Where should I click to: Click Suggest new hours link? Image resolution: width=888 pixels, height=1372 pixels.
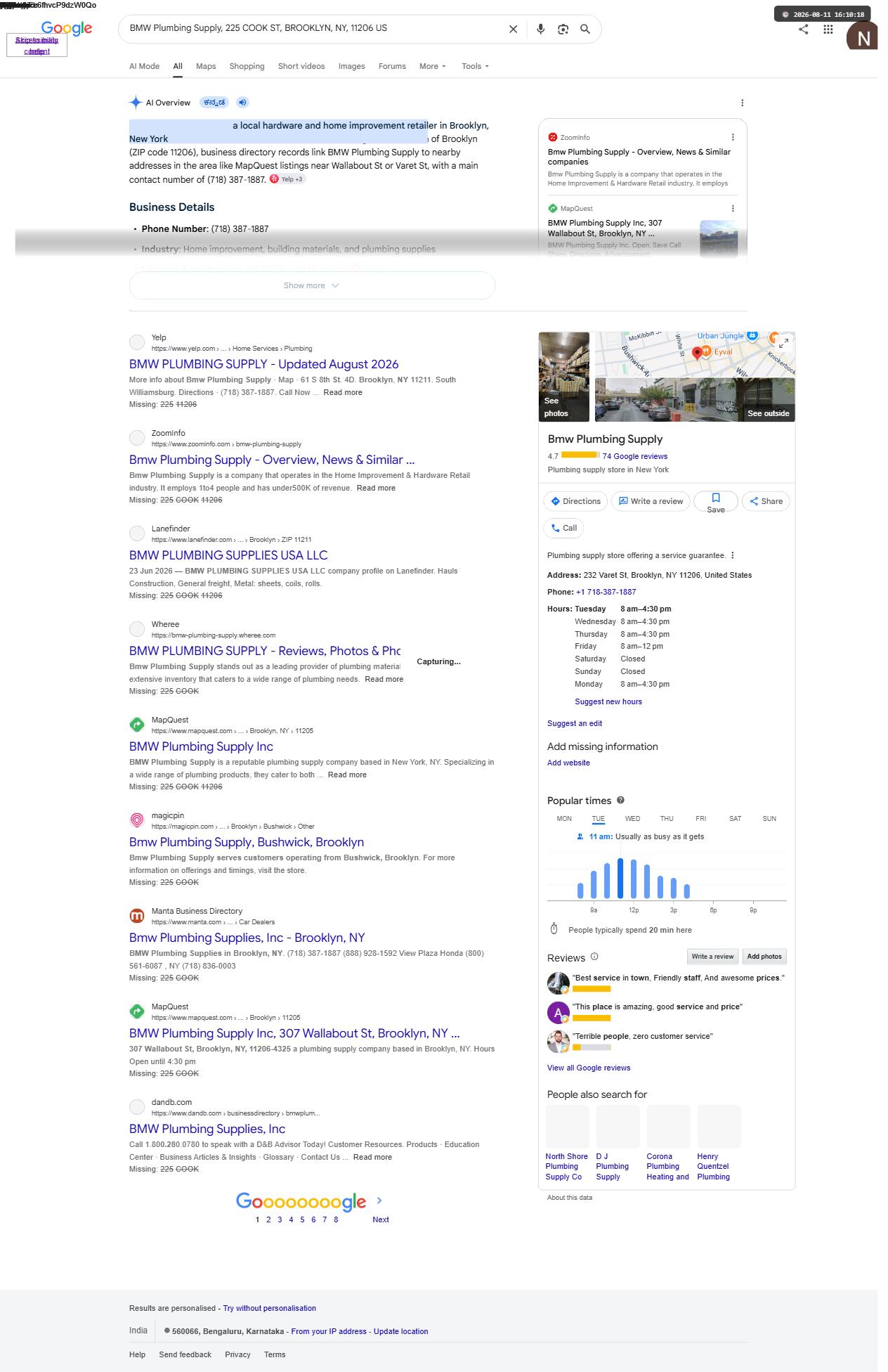click(608, 701)
